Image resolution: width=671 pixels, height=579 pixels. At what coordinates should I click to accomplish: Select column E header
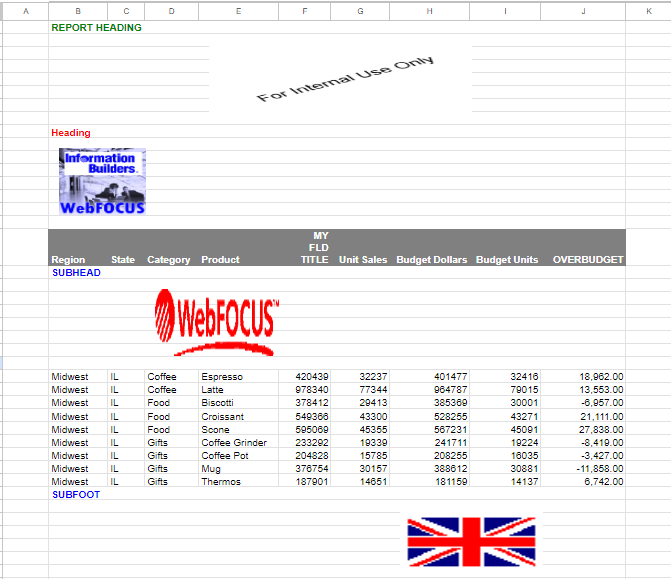[x=238, y=12]
